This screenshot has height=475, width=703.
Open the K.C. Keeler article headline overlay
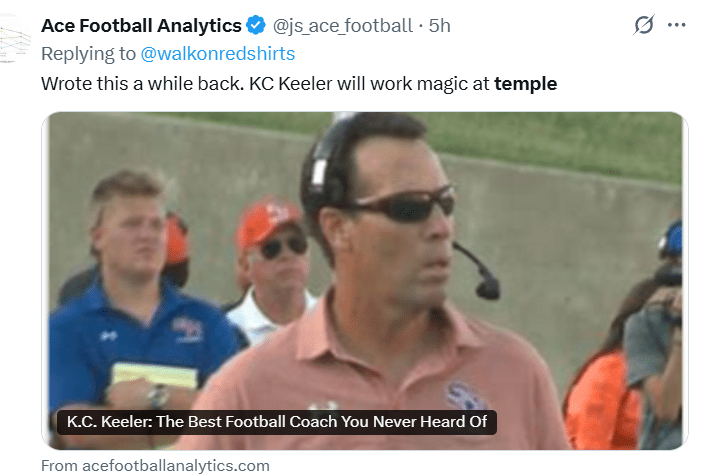pos(277,421)
